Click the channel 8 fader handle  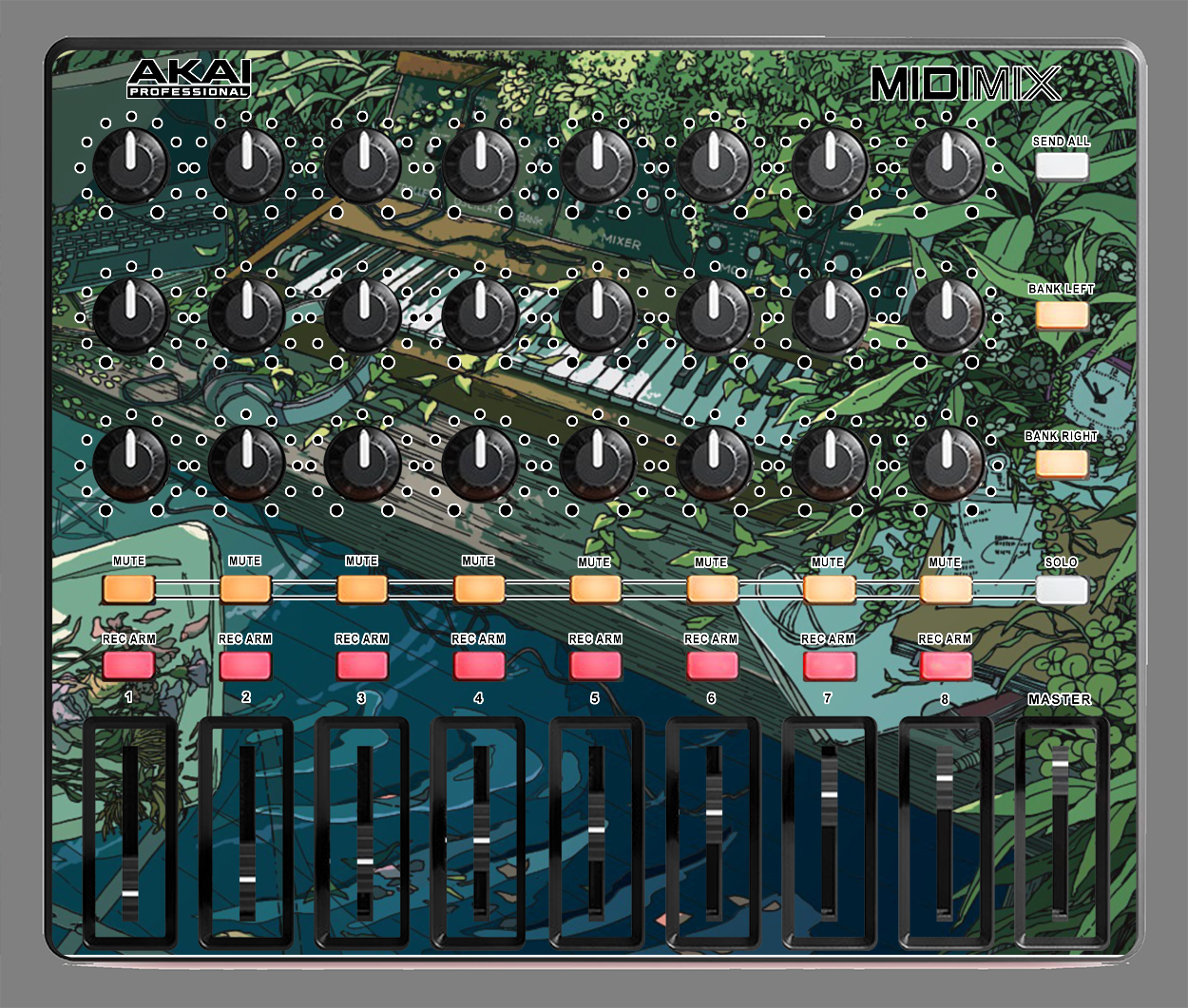[x=945, y=778]
